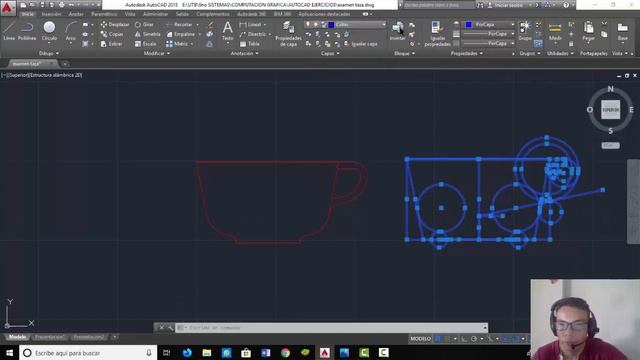640x360 pixels.
Task: Click the Desplazar (move) tool
Action: pos(115,24)
